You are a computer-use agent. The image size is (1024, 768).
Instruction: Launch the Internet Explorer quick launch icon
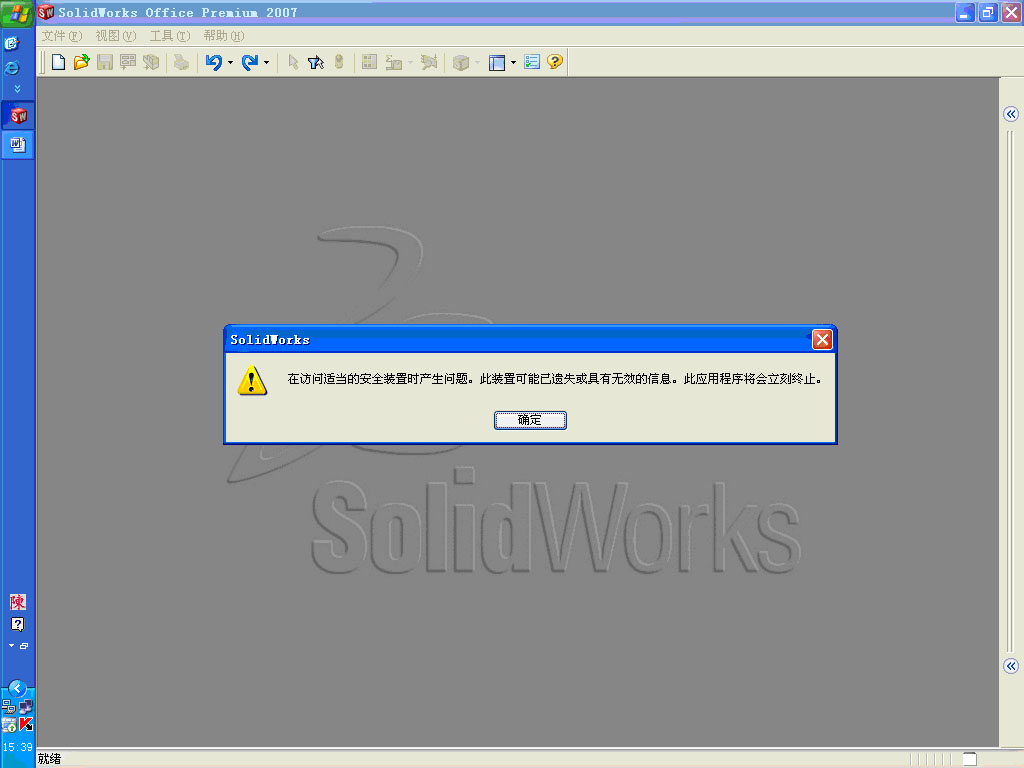click(x=12, y=68)
